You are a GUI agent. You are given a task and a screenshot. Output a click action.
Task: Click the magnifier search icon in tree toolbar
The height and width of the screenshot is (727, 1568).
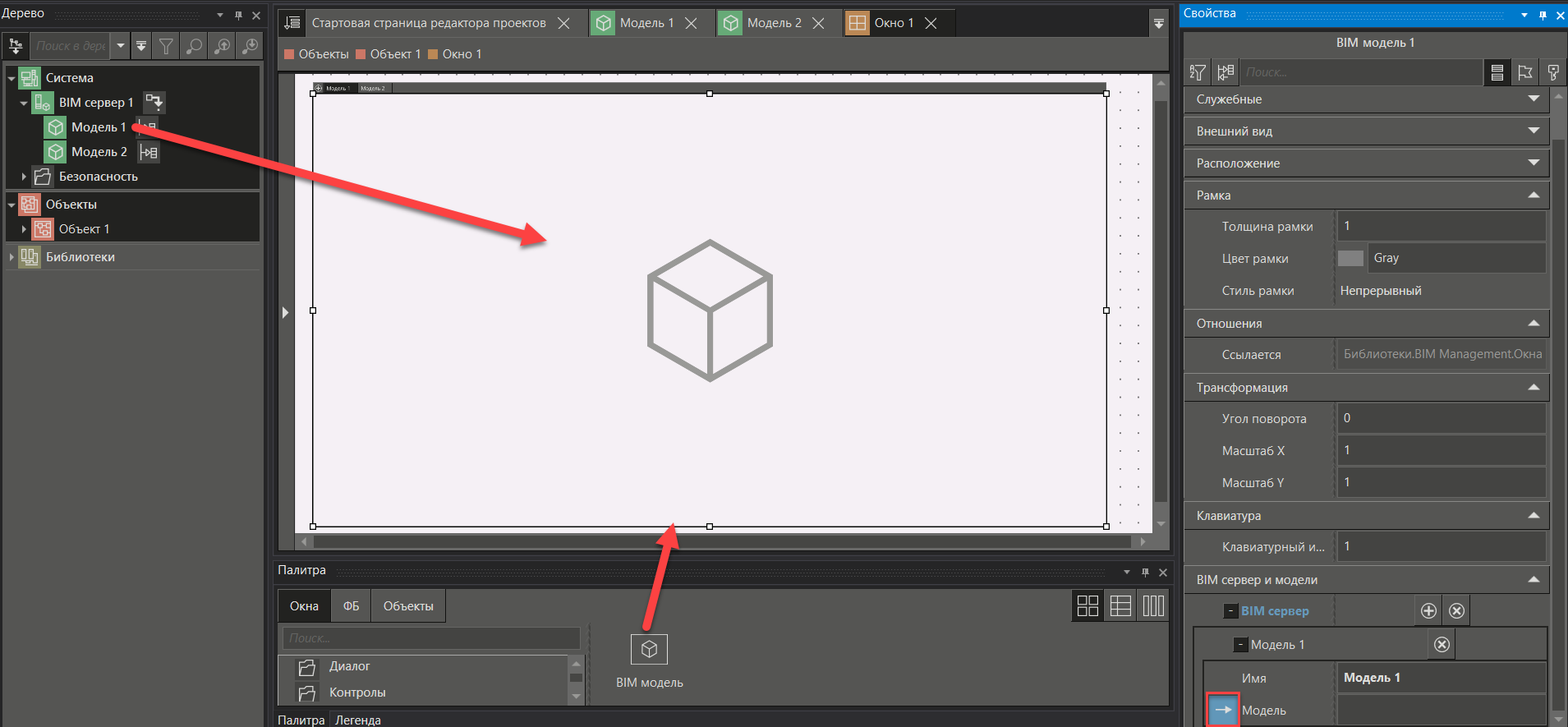click(194, 46)
